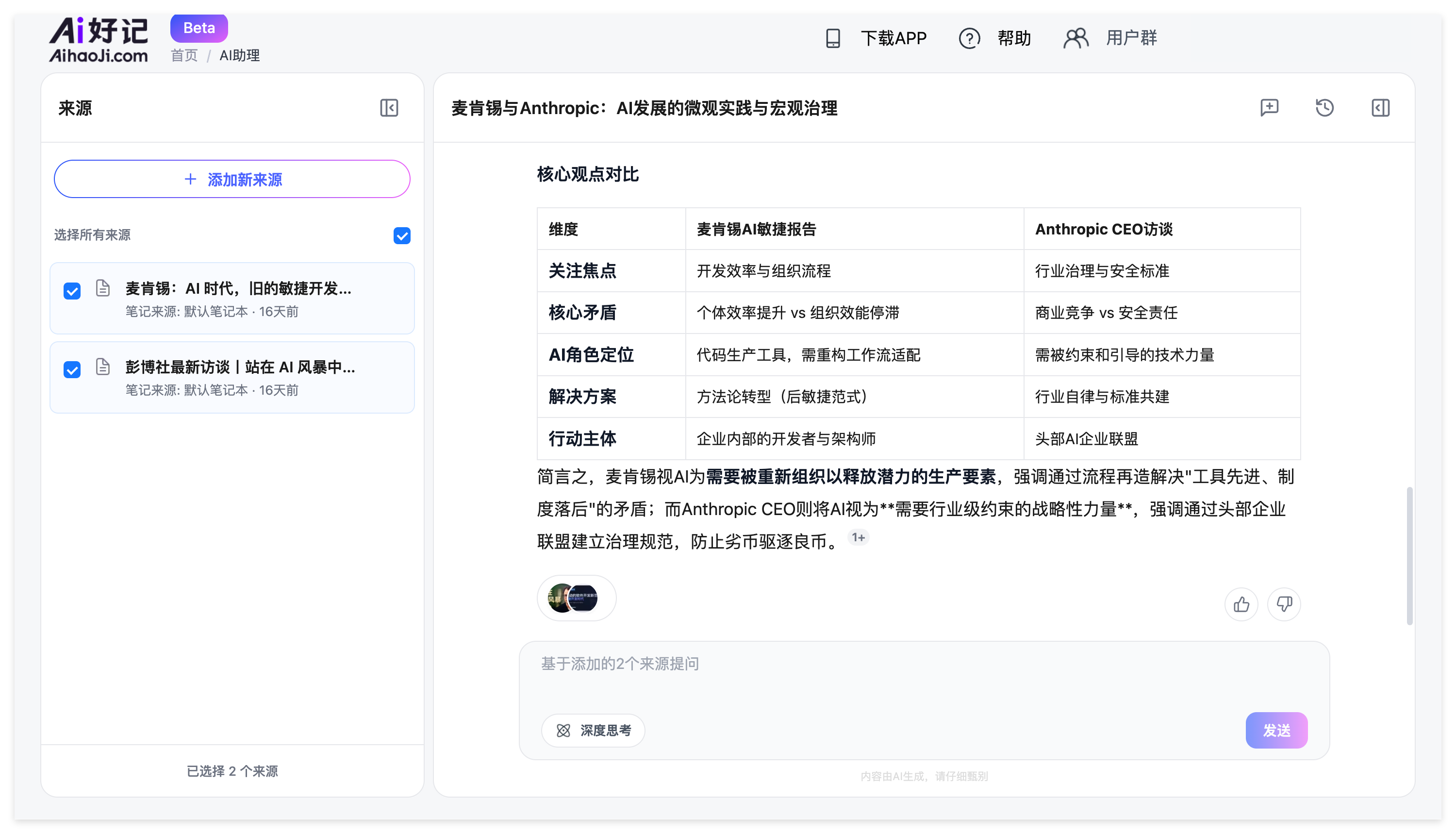This screenshot has width=1456, height=834.
Task: Click the atom icon in 深度思考
Action: tap(563, 730)
